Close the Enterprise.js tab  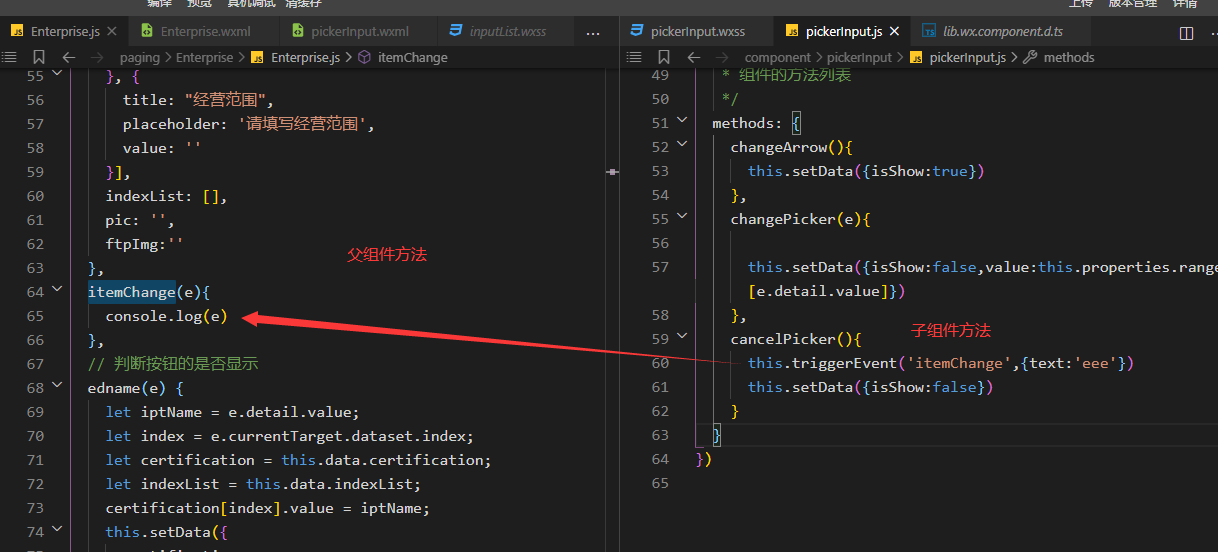pos(111,32)
